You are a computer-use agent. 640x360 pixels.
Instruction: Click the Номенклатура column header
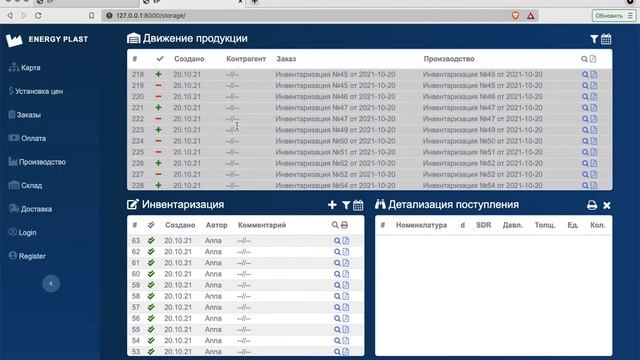421,225
